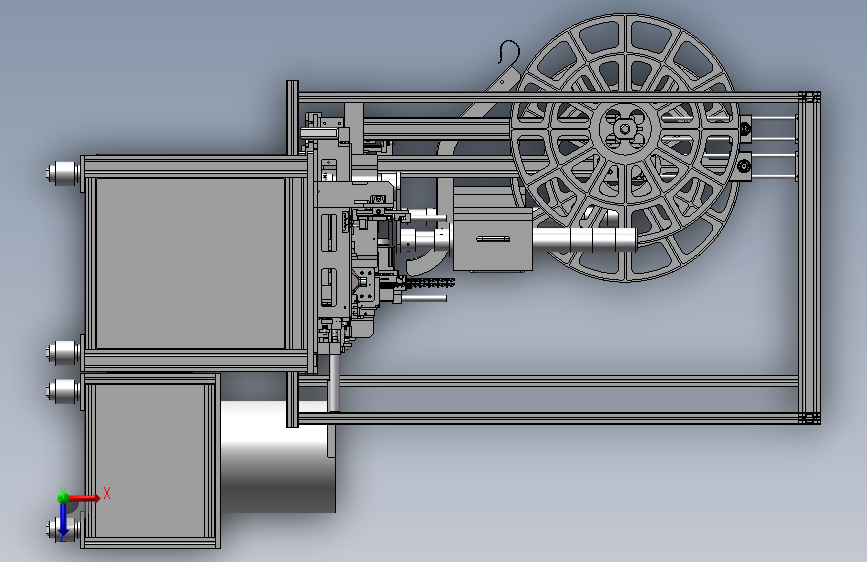Click the green Y axis dot on the triad
This screenshot has width=867, height=562.
pyautogui.click(x=63, y=497)
